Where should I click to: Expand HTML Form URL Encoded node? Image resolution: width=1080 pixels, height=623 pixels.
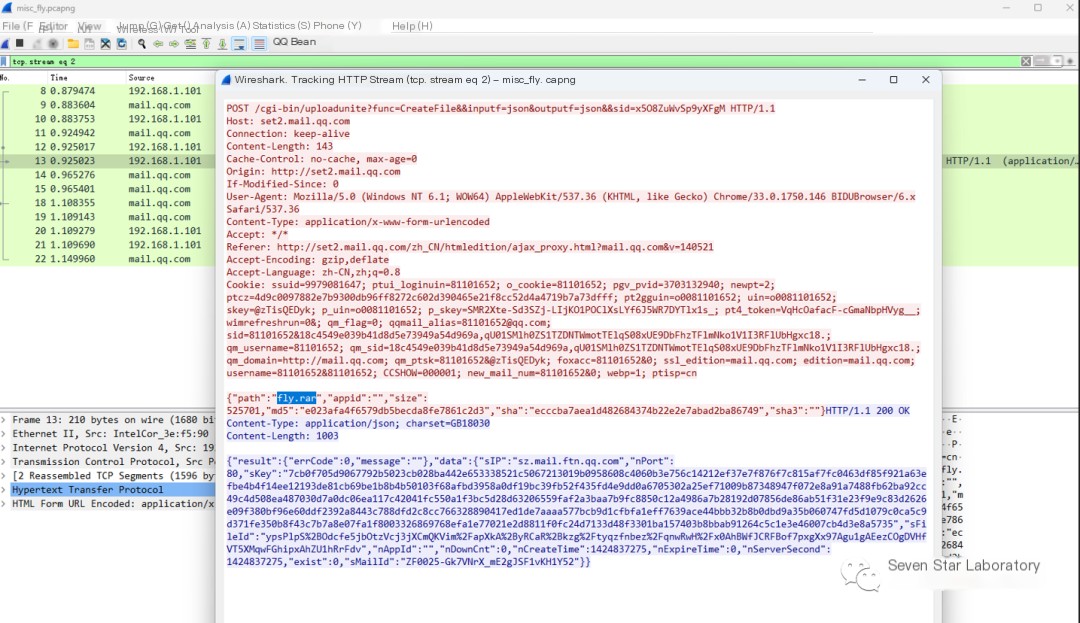[x=4, y=504]
